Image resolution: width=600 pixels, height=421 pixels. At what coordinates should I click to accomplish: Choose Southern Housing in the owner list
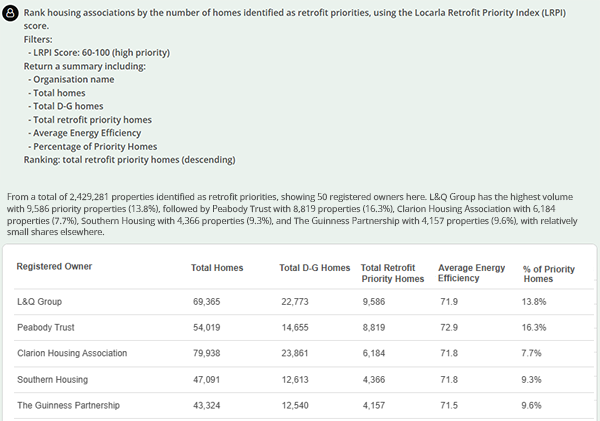click(53, 380)
